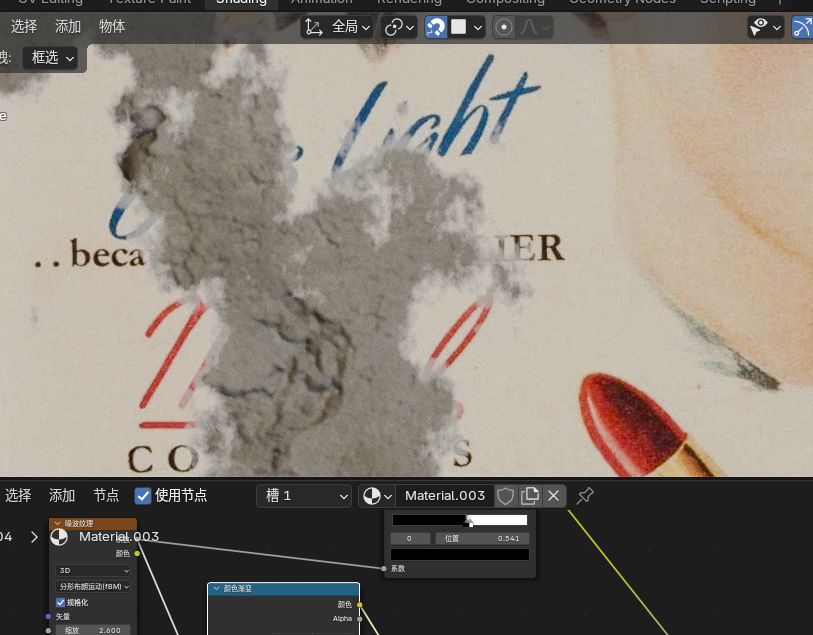This screenshot has height=635, width=813.
Task: Click the white snap increment icon
Action: pos(458,27)
